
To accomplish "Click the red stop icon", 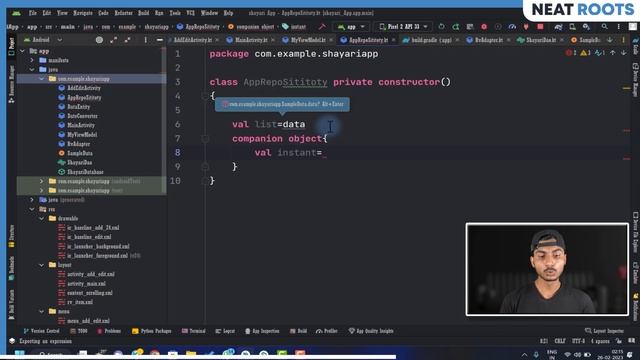I will [540, 27].
